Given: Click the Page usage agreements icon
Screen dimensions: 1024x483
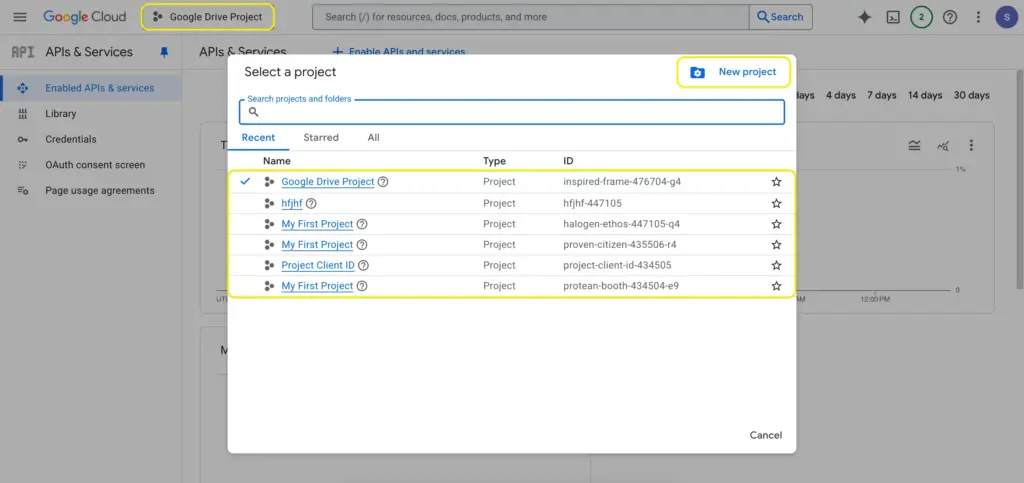Looking at the screenshot, I should 23,191.
